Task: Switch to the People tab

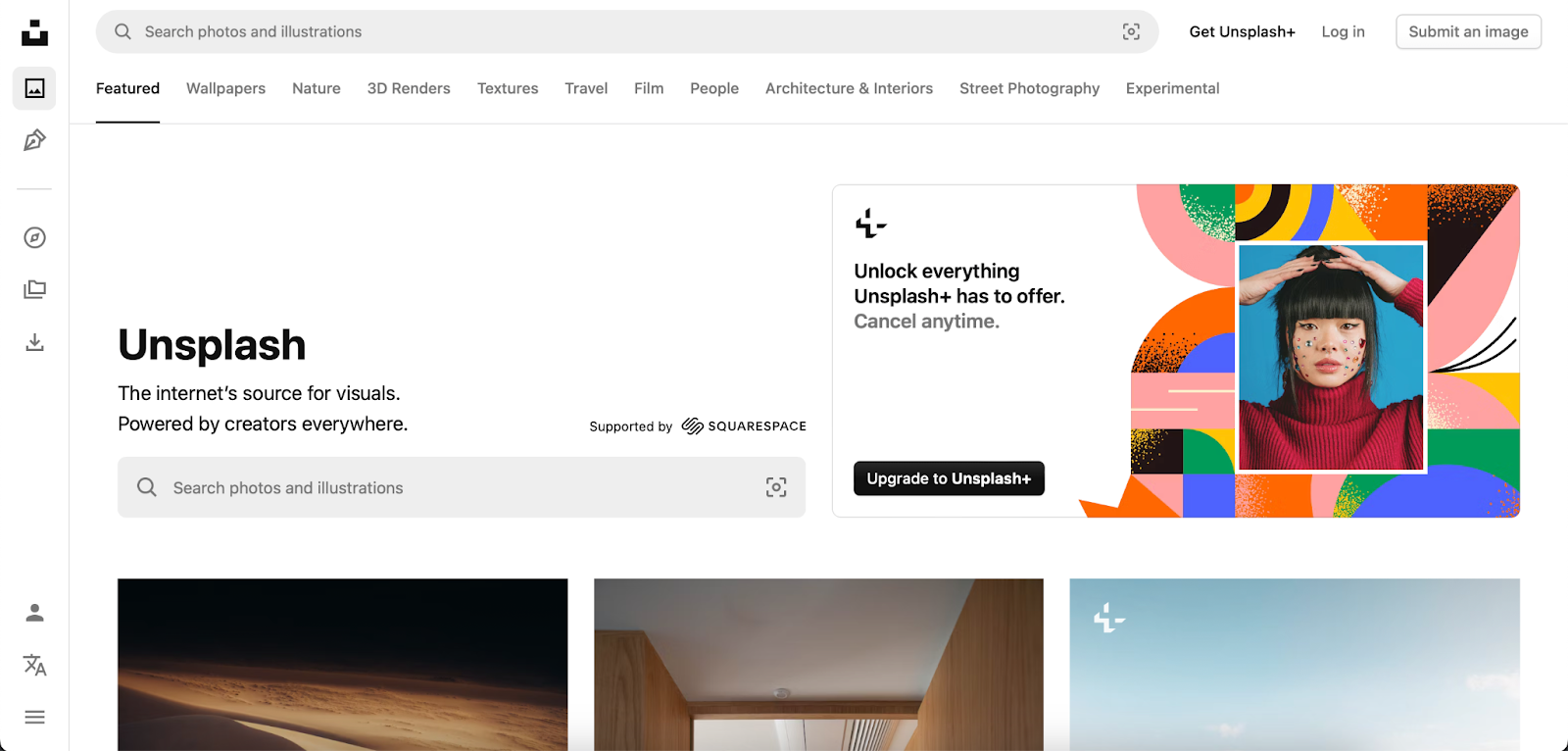Action: click(714, 88)
